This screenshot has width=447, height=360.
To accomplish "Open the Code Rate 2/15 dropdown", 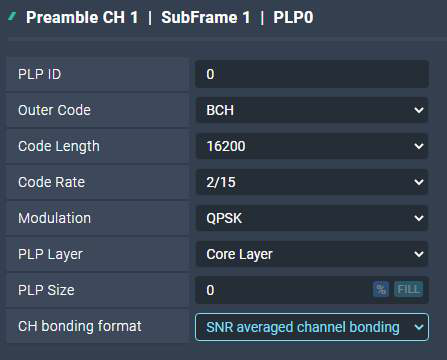I will tap(312, 182).
